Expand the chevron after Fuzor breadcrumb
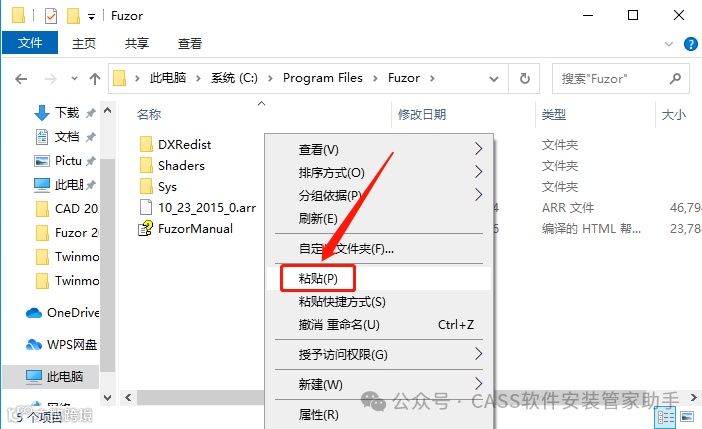702x429 pixels. (x=432, y=78)
